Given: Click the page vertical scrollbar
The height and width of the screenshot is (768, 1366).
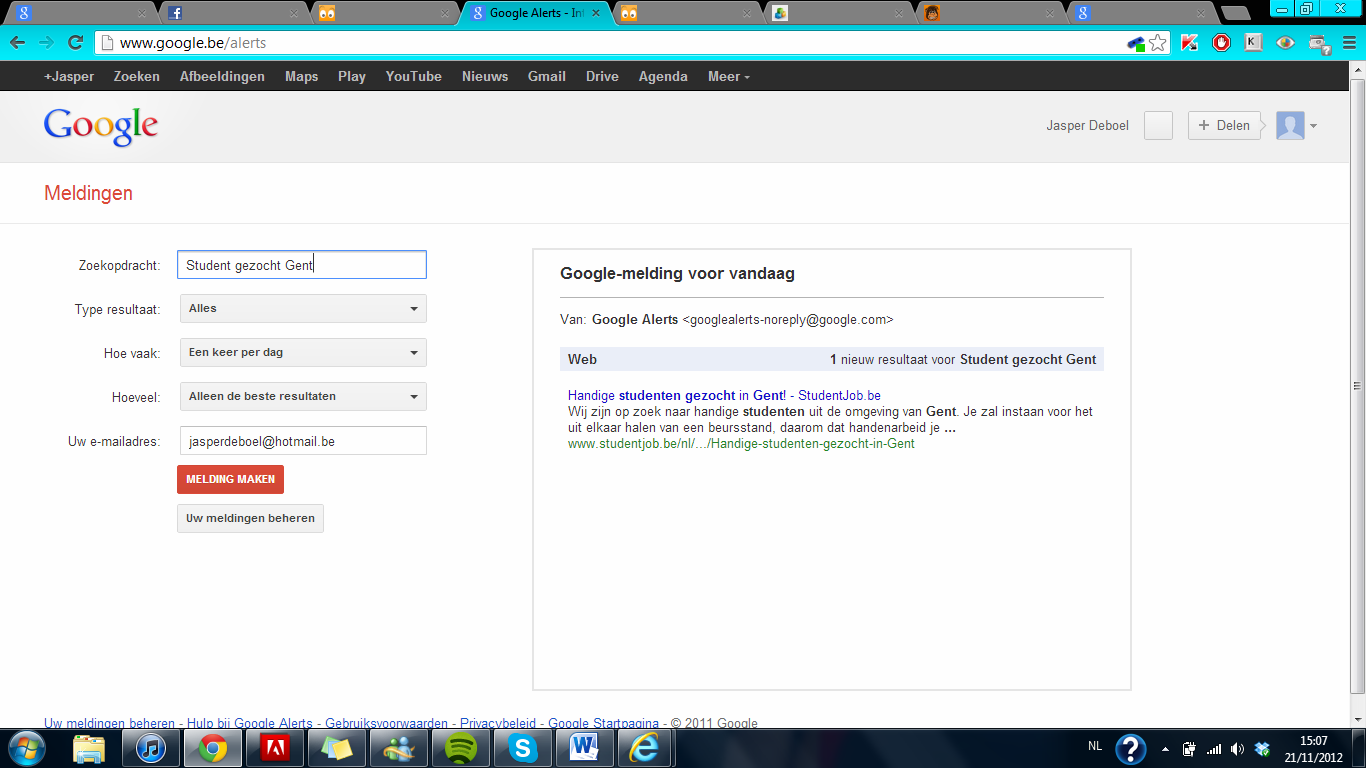Looking at the screenshot, I should 1357,387.
